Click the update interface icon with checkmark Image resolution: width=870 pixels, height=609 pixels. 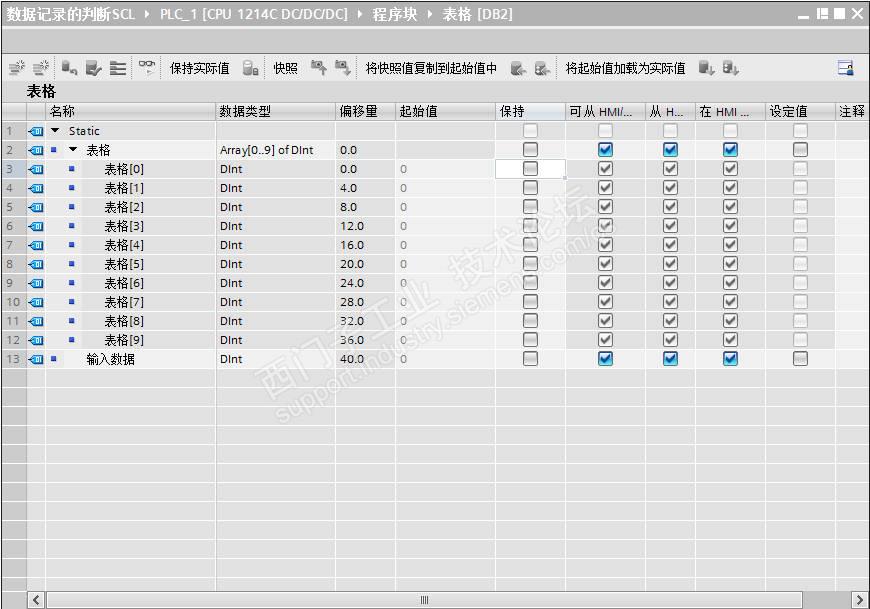pyautogui.click(x=93, y=68)
